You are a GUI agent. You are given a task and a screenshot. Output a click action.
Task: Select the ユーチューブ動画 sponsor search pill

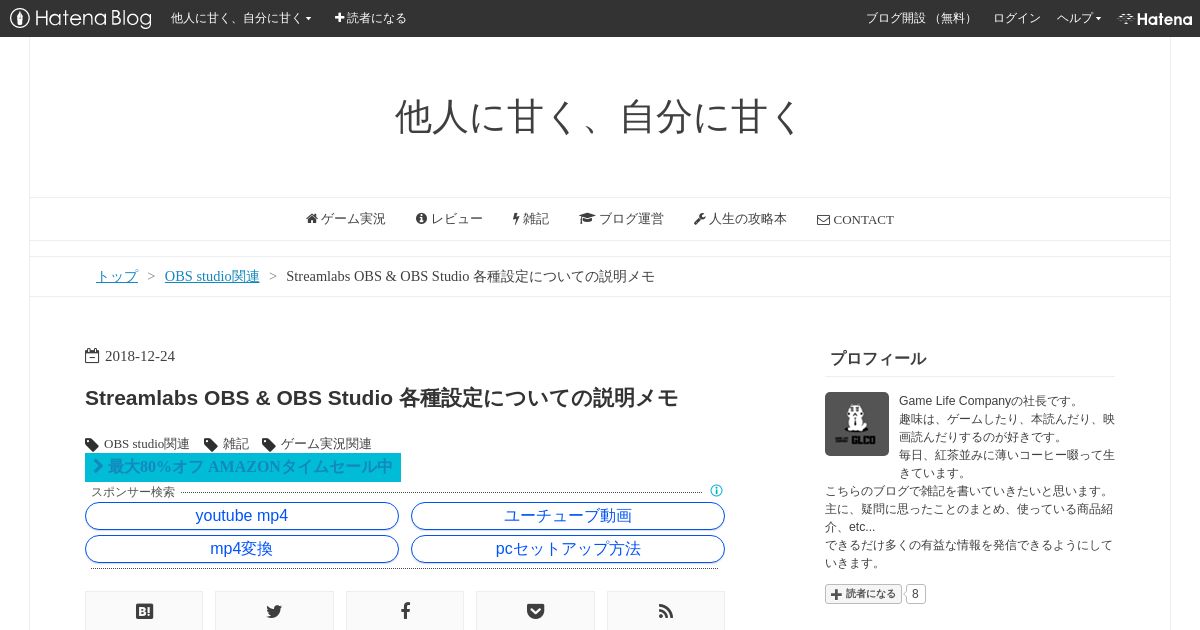pos(568,516)
